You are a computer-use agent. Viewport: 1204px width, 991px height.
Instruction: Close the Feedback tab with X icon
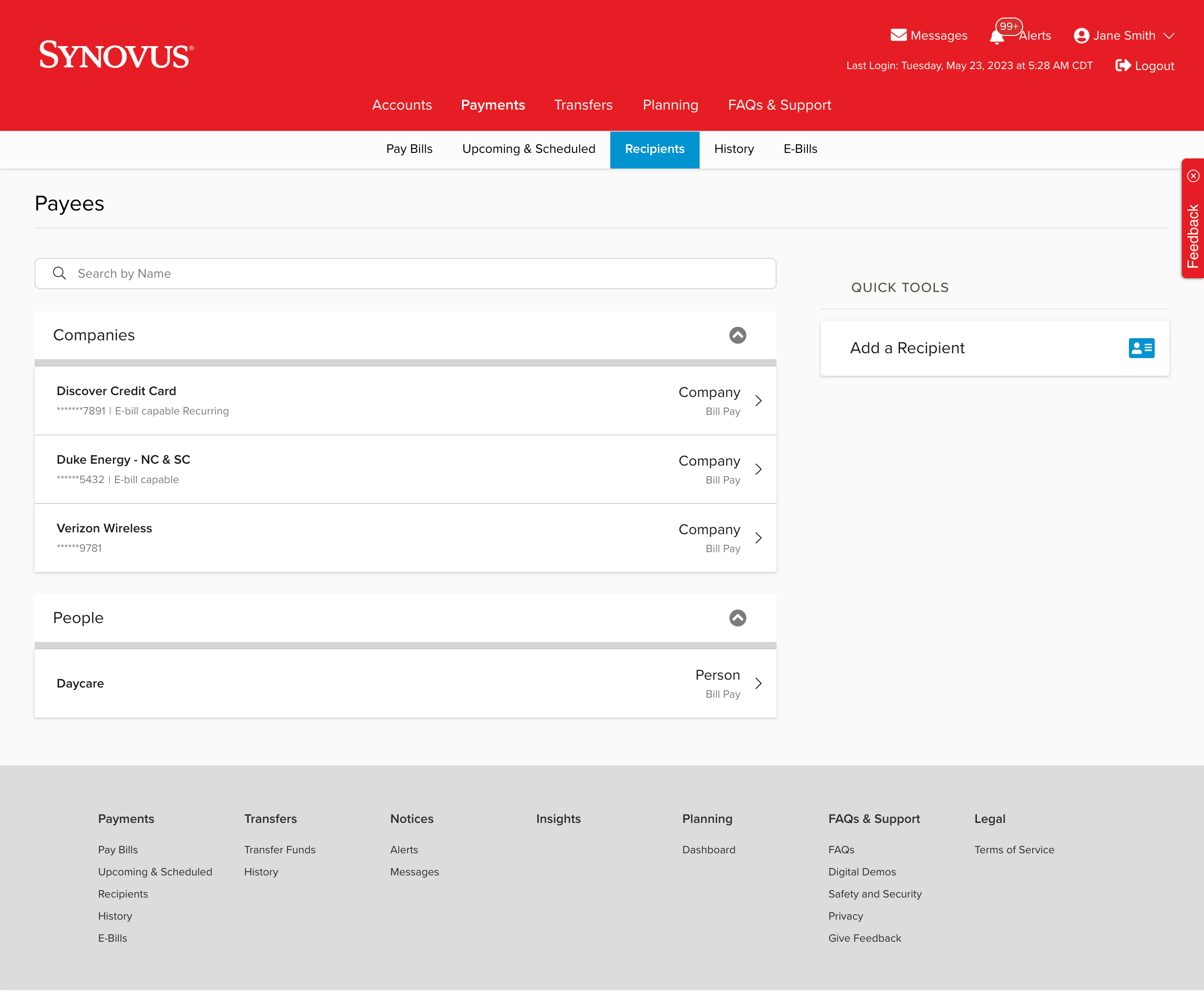tap(1193, 176)
